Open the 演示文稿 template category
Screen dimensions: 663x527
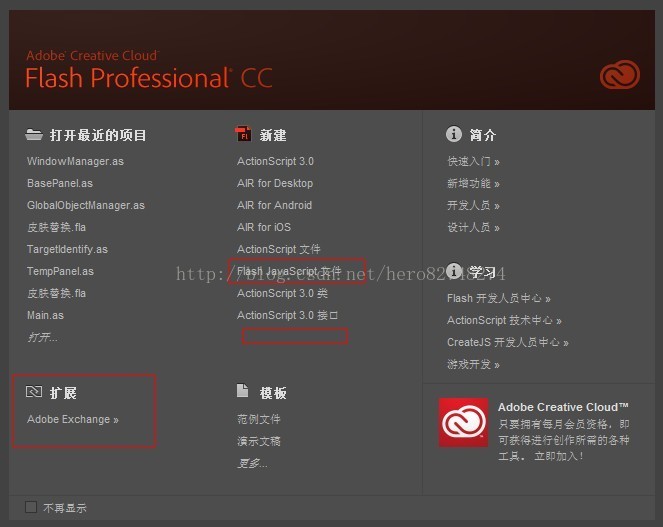259,441
